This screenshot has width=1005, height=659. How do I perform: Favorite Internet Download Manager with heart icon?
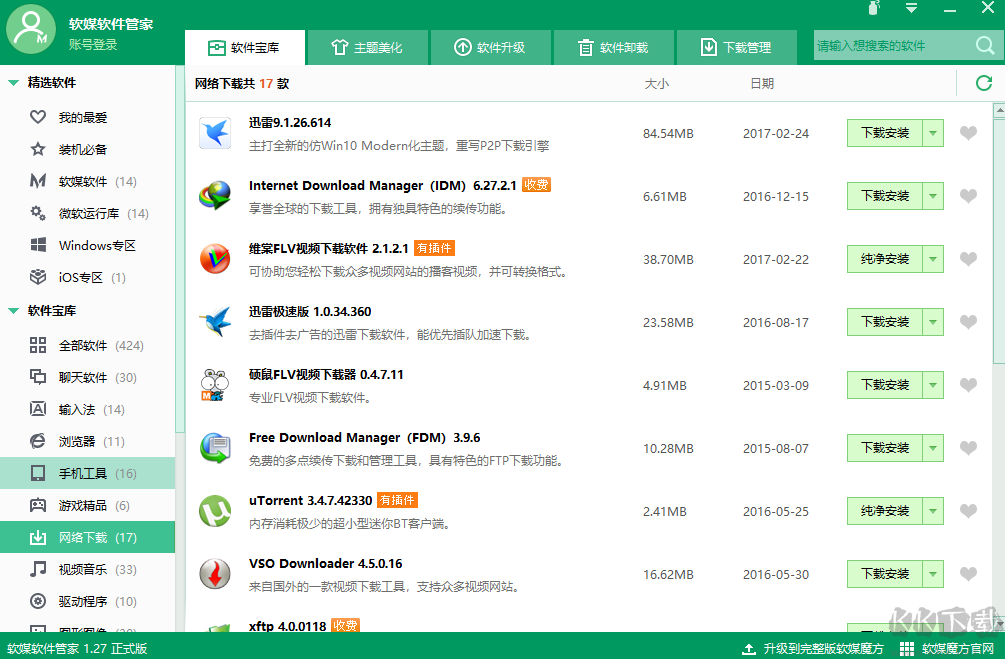(x=968, y=196)
